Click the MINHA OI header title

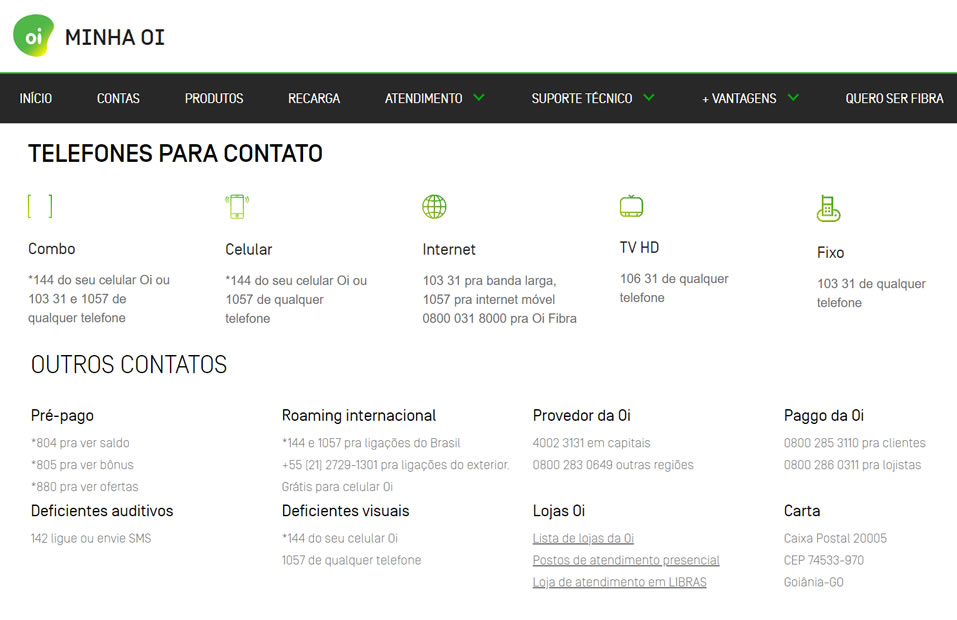click(x=115, y=37)
